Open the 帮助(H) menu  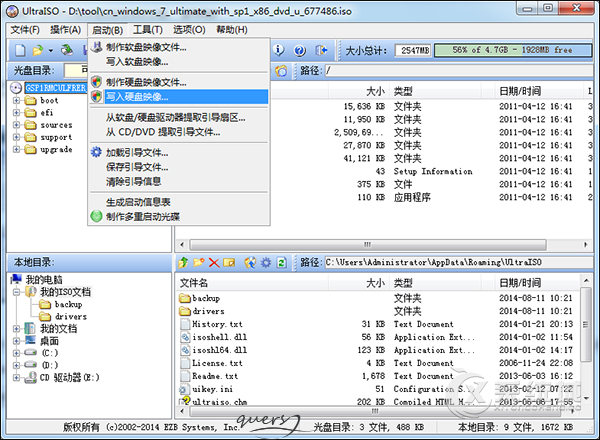pyautogui.click(x=232, y=30)
